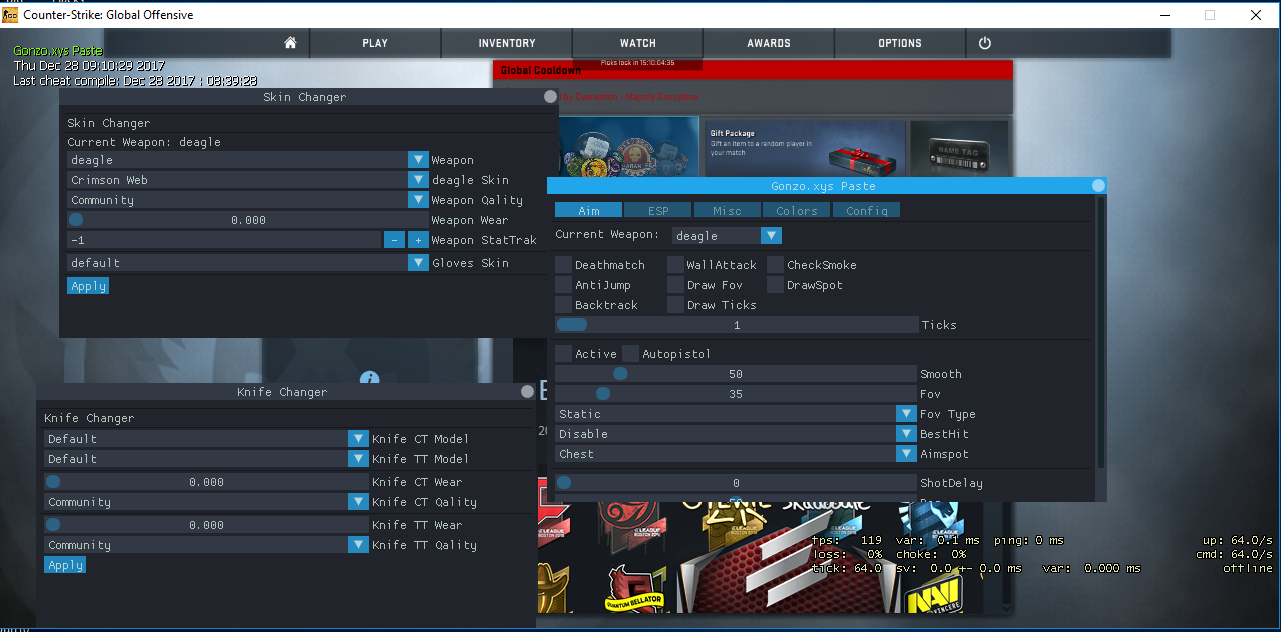Toggle the DrawSpot checkbox
The width and height of the screenshot is (1281, 632).
pyautogui.click(x=776, y=285)
